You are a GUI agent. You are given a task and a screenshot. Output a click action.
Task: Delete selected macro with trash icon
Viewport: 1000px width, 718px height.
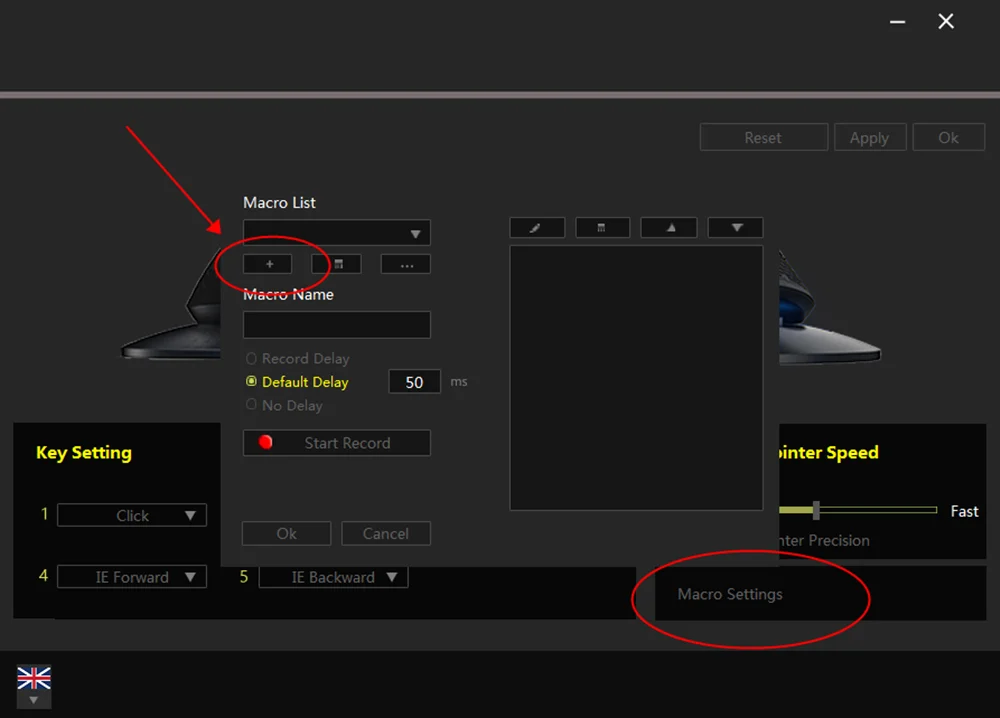[x=337, y=264]
